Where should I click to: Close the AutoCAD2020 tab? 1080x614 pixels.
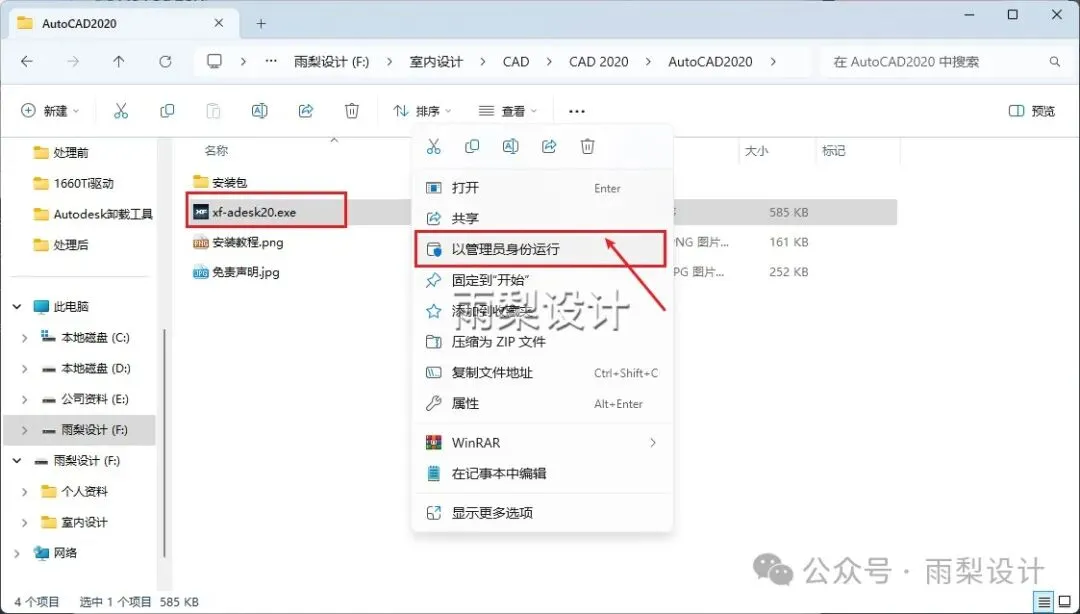[218, 23]
